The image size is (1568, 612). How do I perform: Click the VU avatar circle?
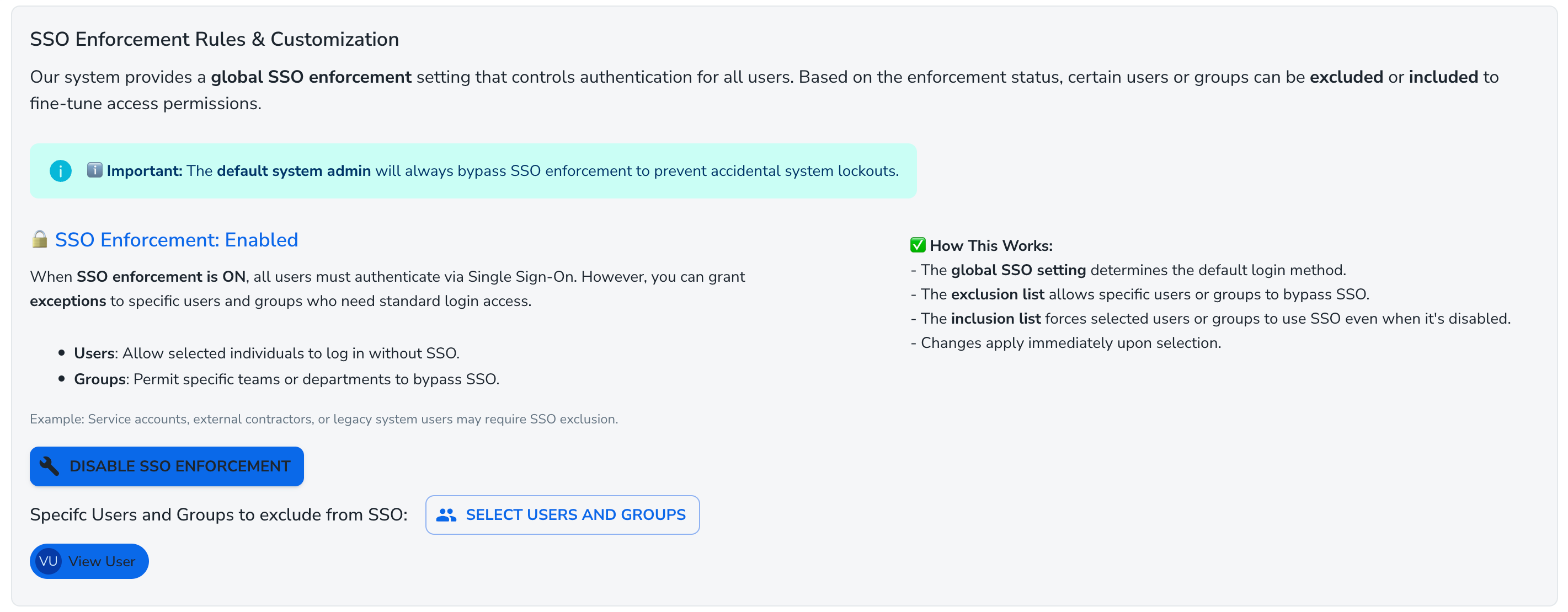48,561
